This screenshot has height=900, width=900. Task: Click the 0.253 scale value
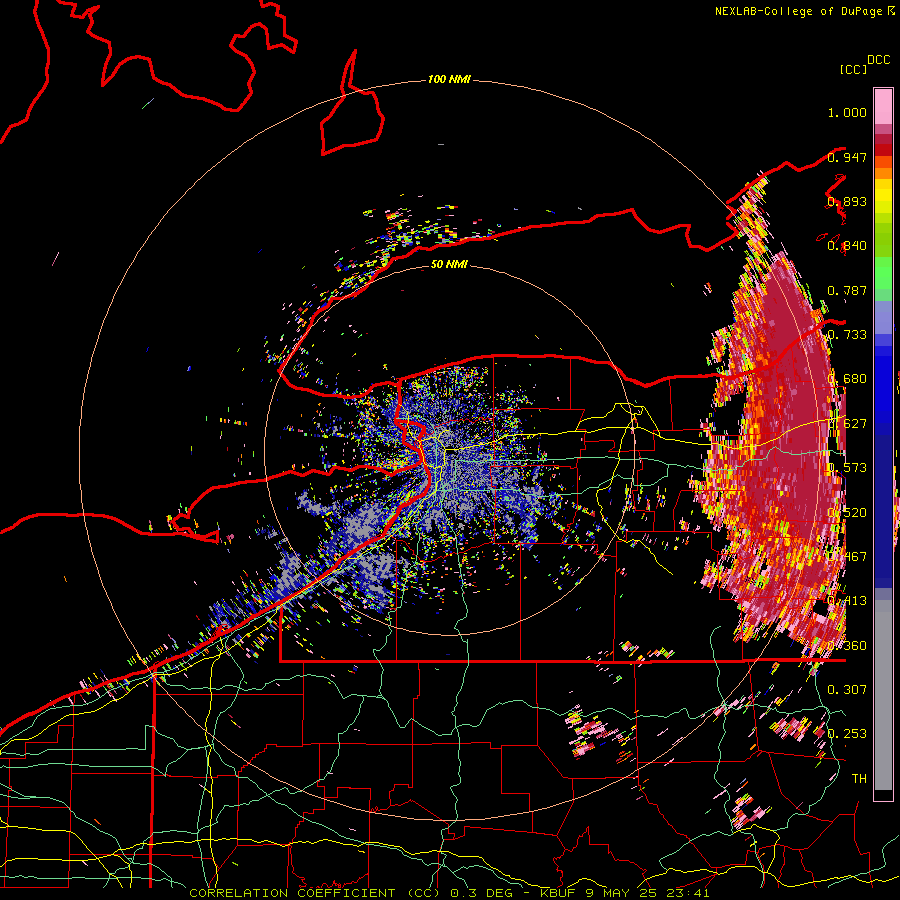(x=847, y=734)
